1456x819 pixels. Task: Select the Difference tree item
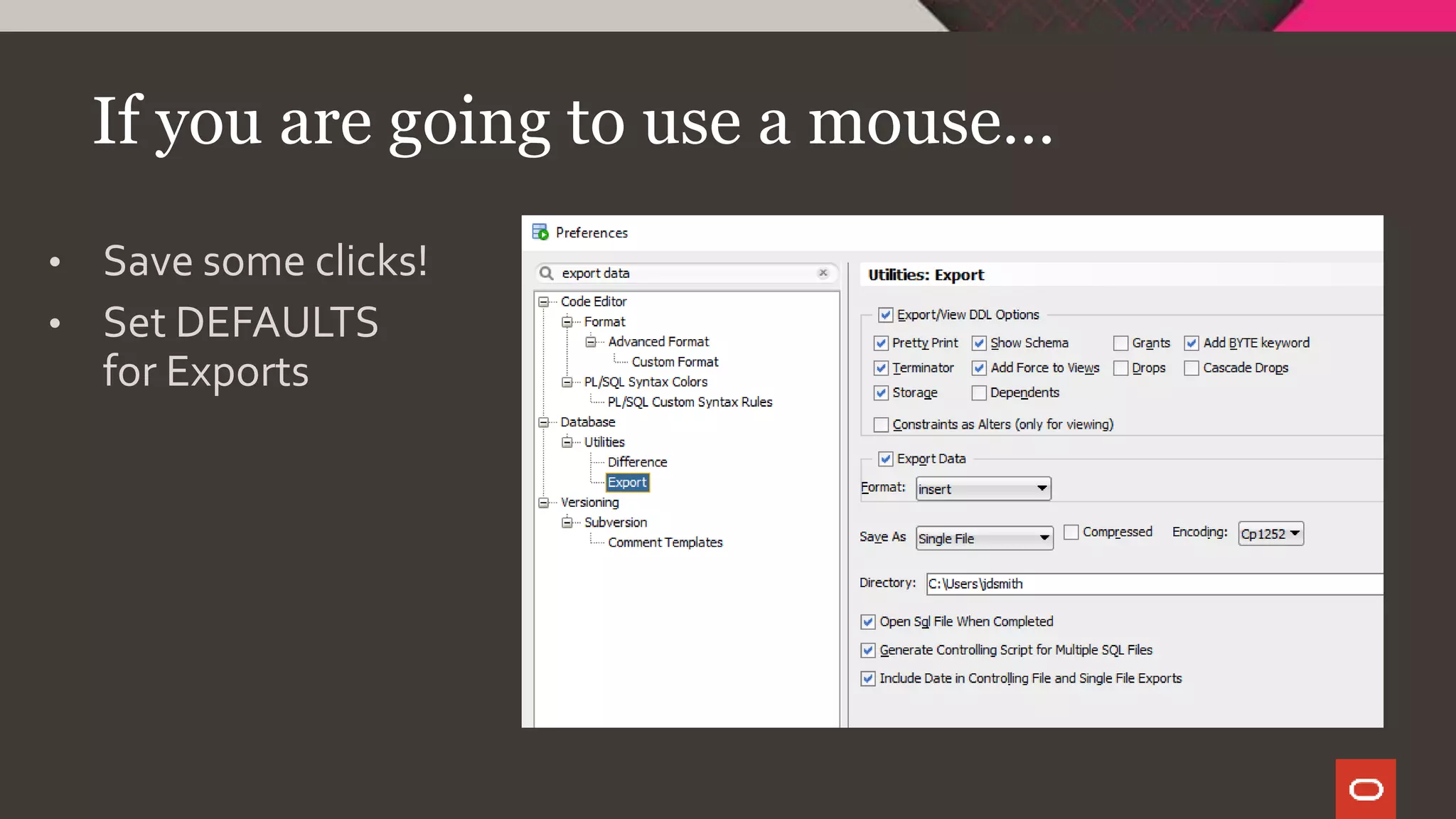pos(637,462)
